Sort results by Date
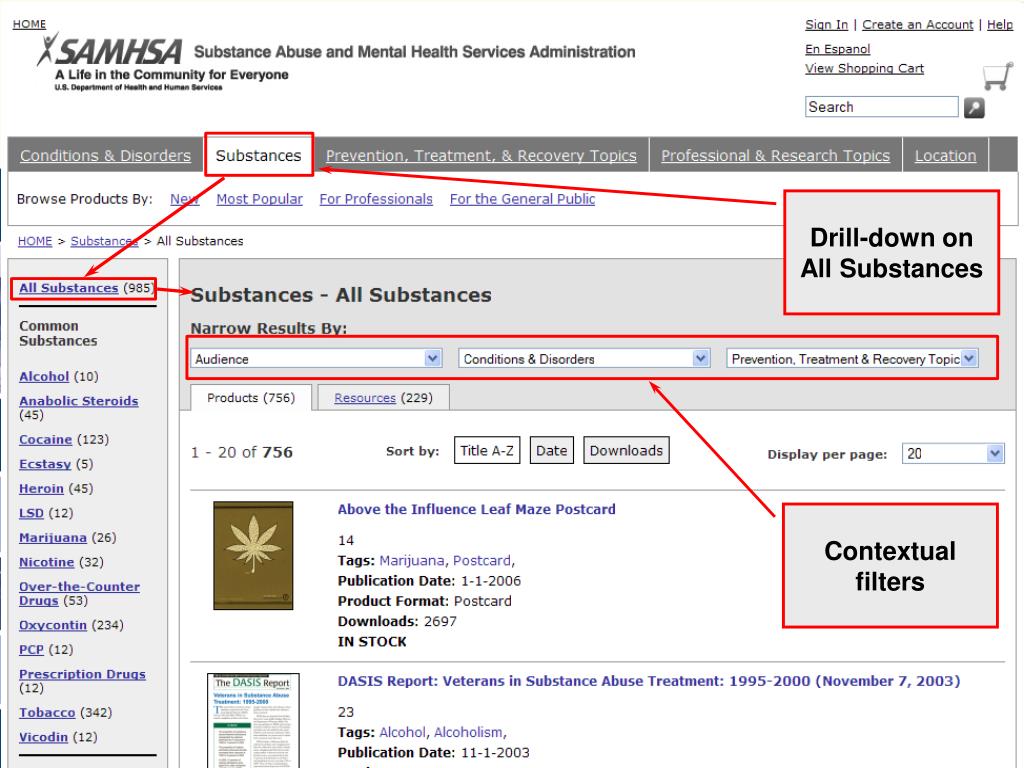 coord(552,451)
